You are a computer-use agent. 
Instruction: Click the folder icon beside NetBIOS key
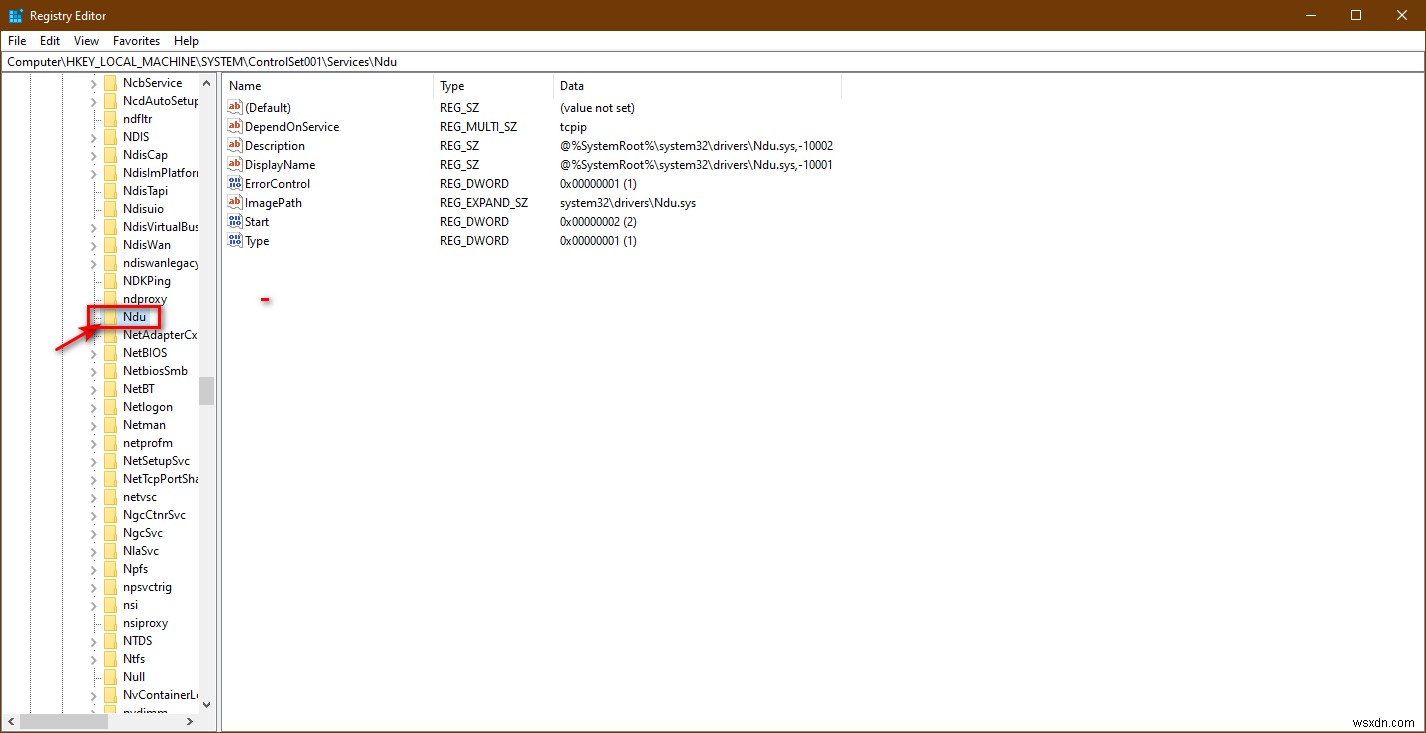[113, 352]
